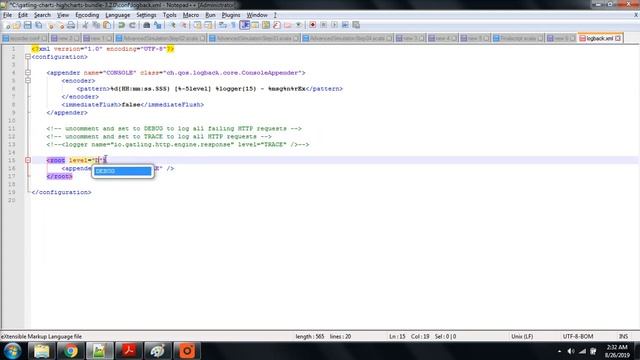Click the Unix (LF) status bar entry
Viewport: 640px width, 360px height.
[522, 337]
